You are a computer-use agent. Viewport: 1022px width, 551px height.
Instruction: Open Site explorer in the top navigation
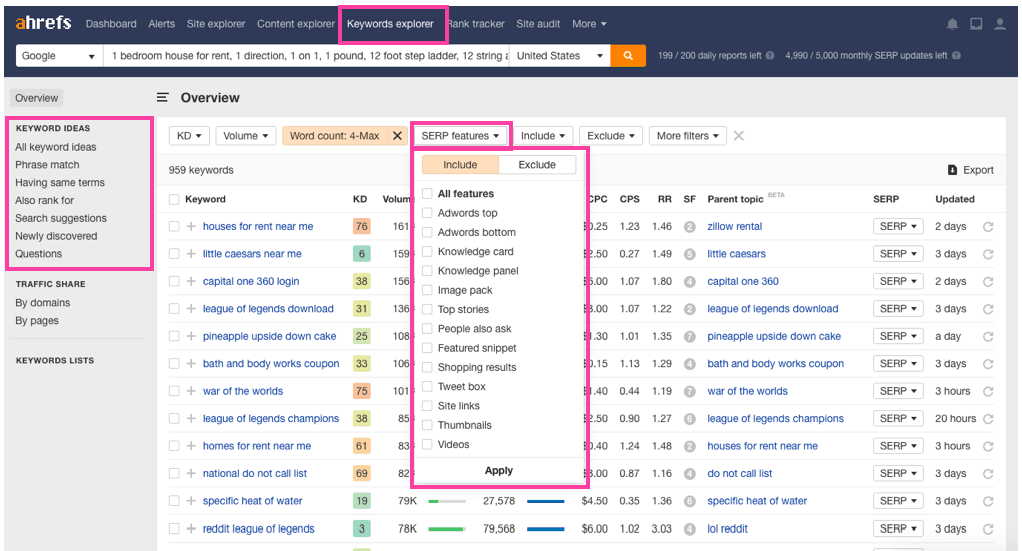[x=216, y=24]
